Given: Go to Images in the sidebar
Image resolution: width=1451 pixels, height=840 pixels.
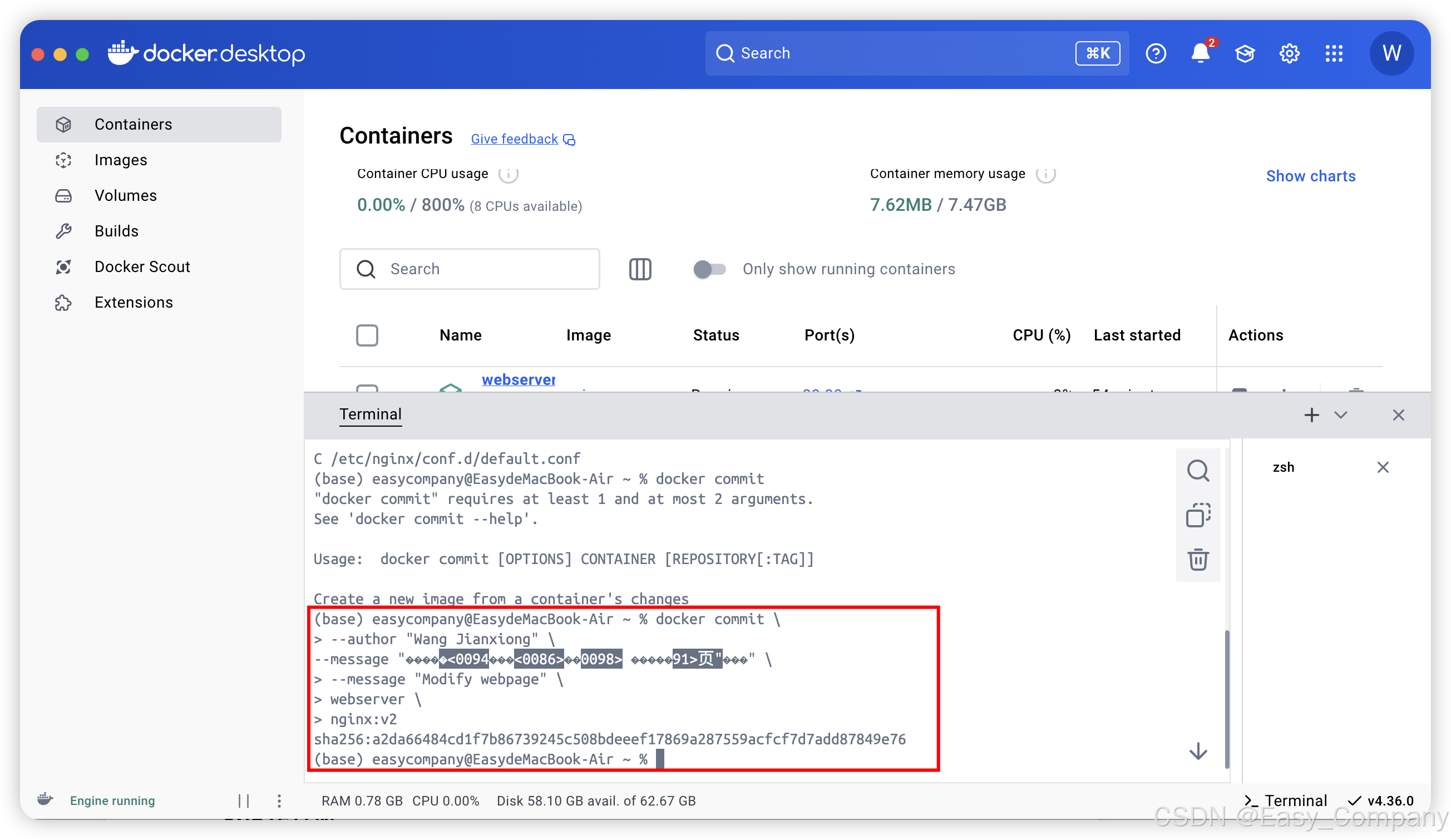Looking at the screenshot, I should (x=120, y=160).
